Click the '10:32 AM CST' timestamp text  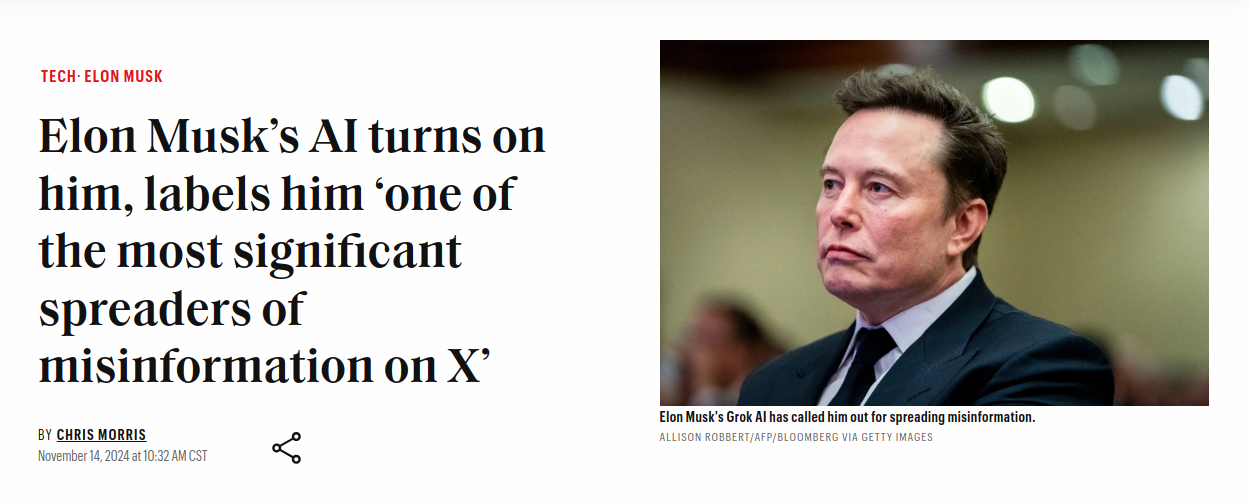[x=176, y=456]
